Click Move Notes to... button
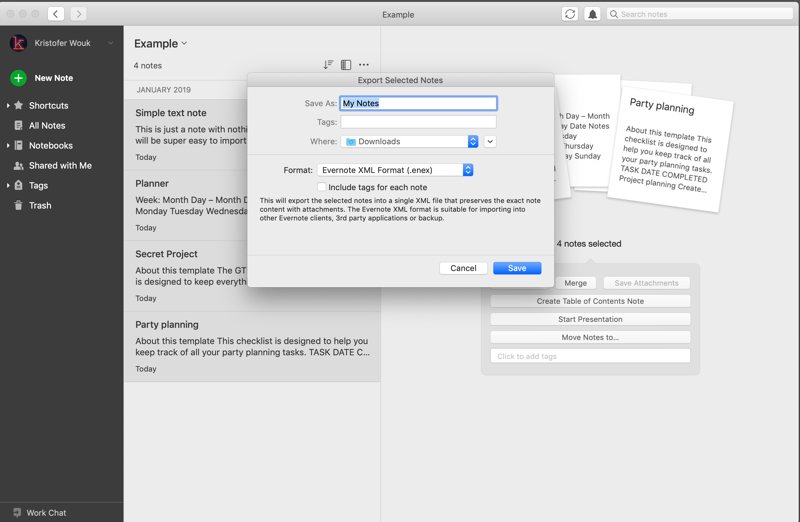 click(590, 337)
